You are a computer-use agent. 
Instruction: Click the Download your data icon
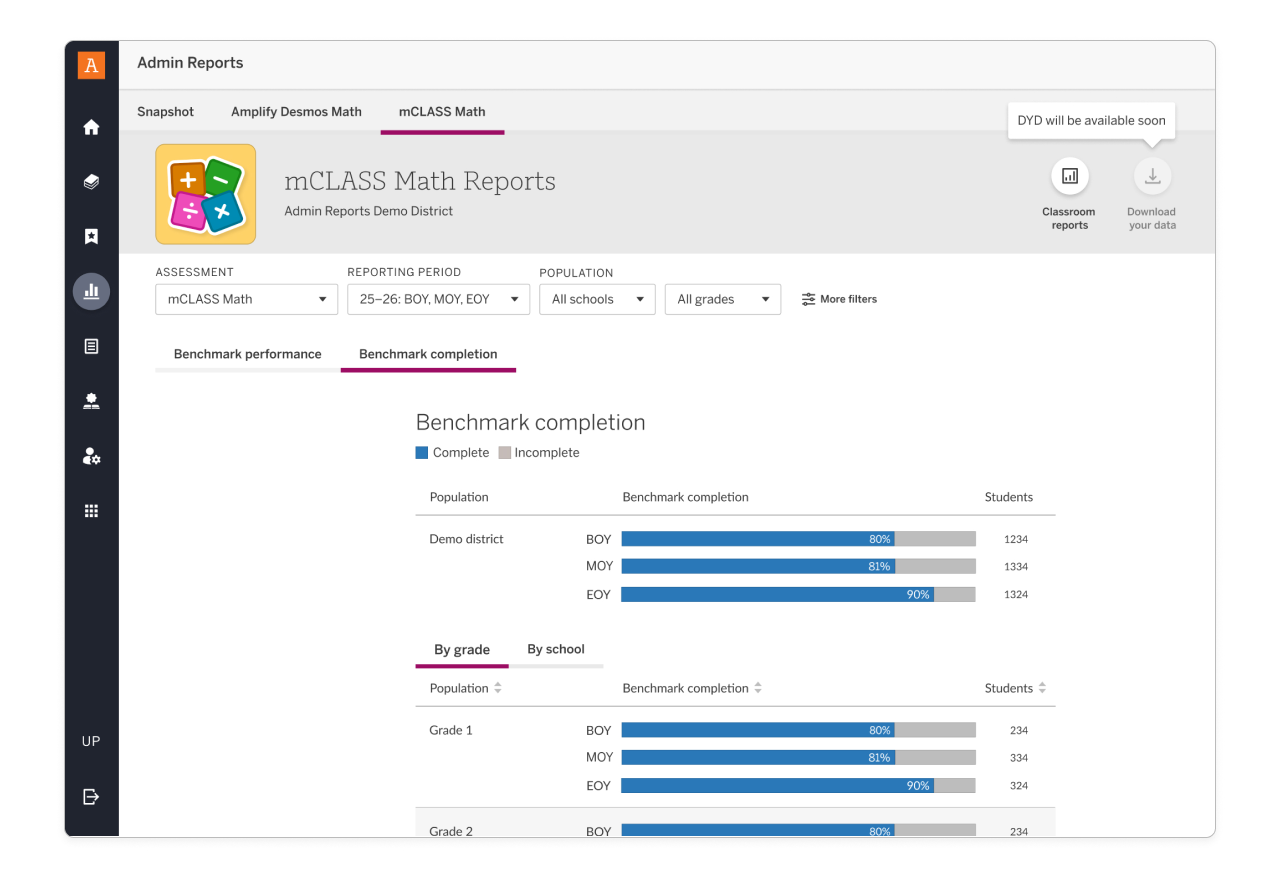pos(1151,175)
